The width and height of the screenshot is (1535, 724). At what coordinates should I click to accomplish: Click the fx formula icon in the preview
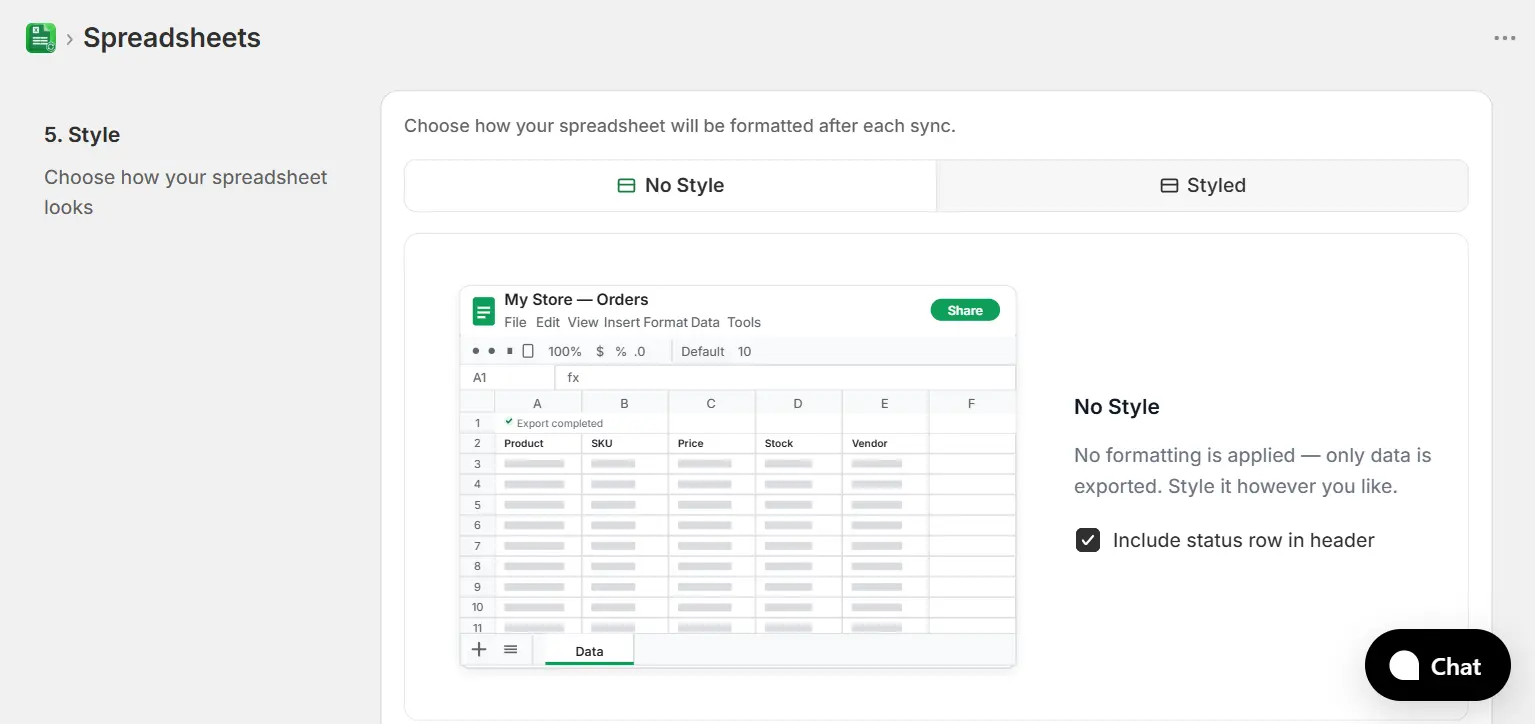pos(573,378)
